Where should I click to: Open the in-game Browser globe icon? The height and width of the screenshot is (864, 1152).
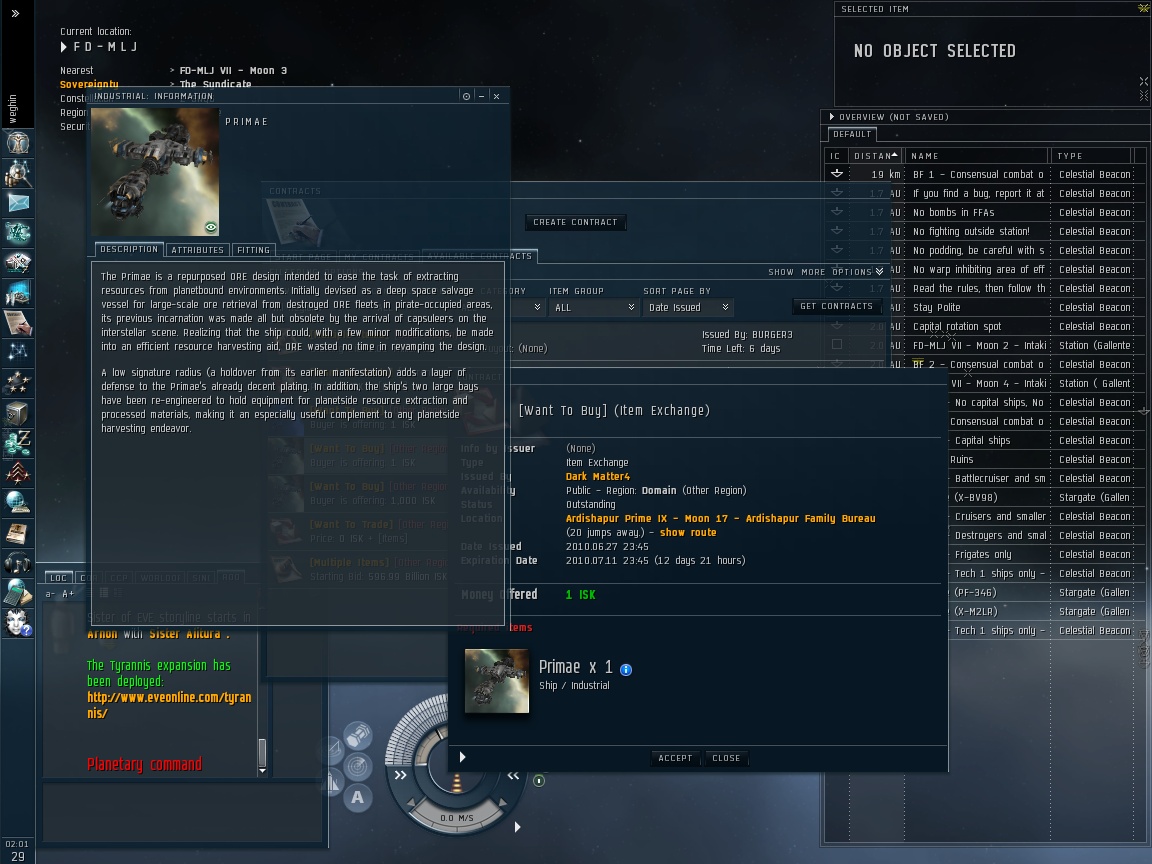[18, 503]
